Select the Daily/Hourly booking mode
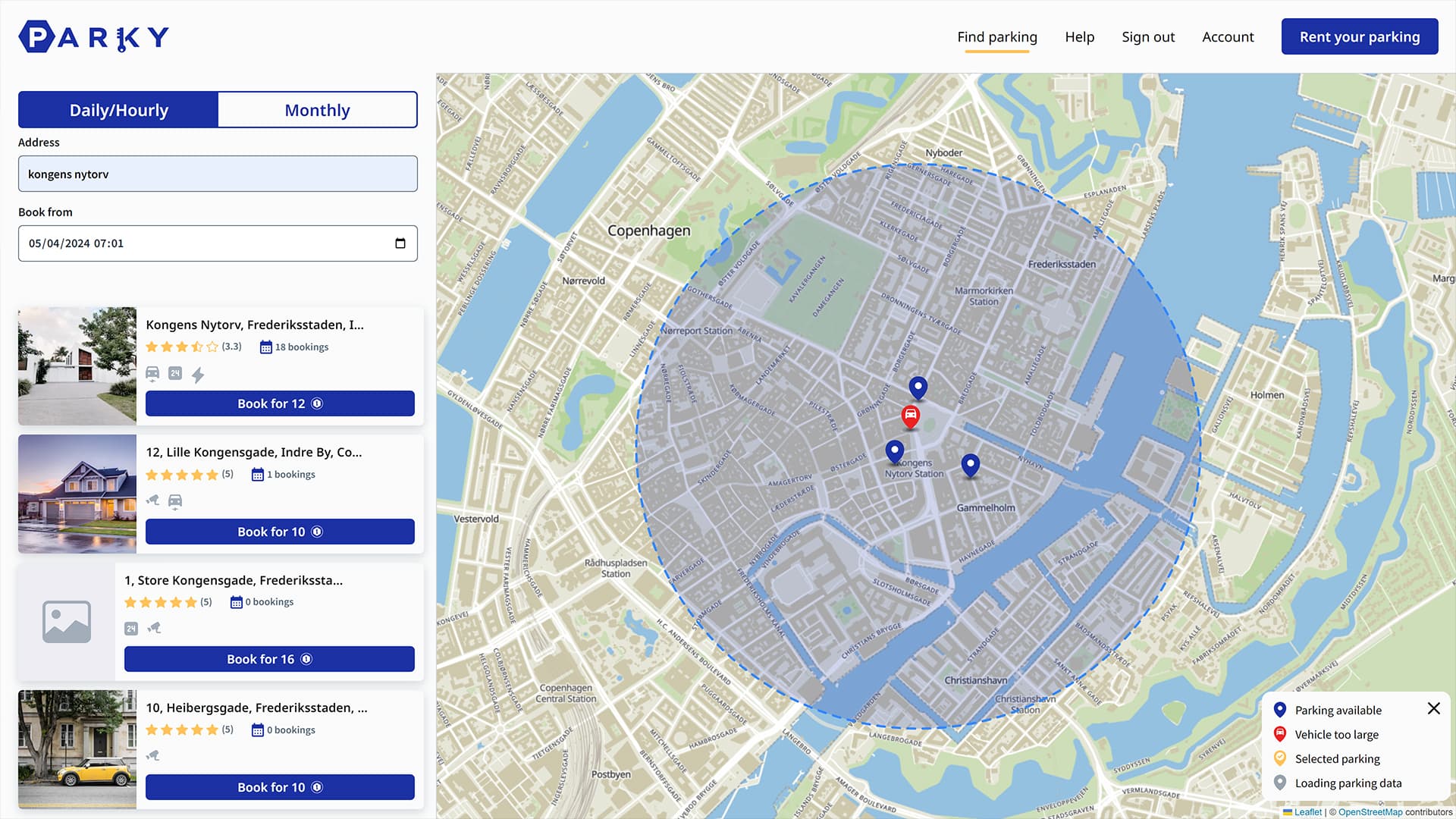The width and height of the screenshot is (1456, 819). coord(119,110)
